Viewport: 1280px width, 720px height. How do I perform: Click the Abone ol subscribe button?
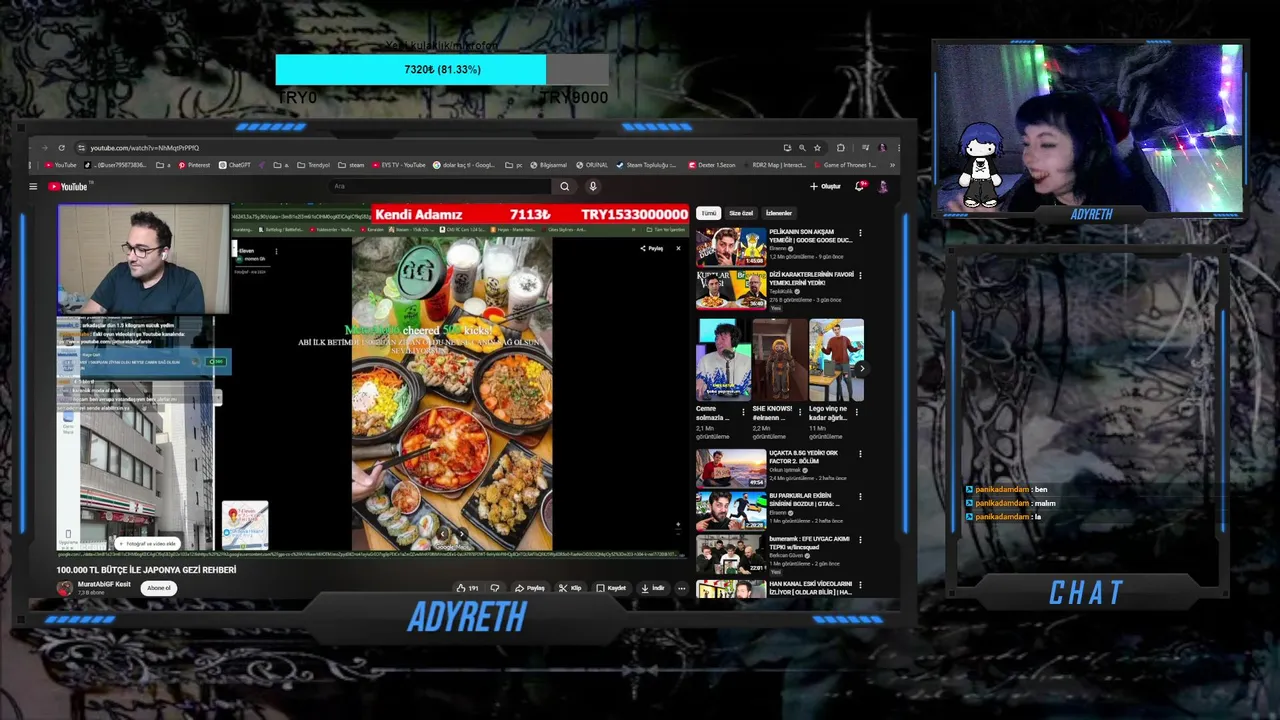159,588
